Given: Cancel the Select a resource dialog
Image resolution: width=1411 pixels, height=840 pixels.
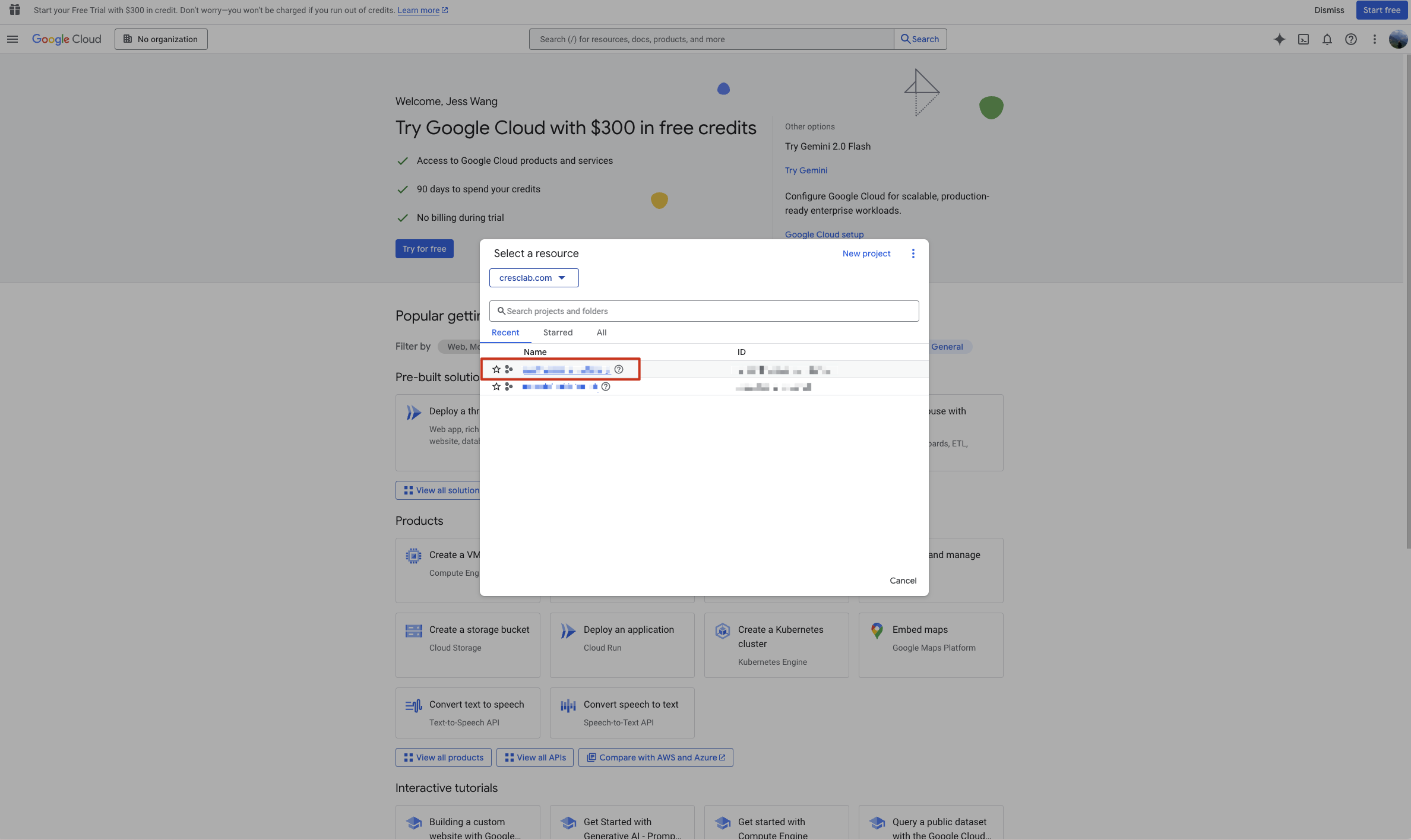Looking at the screenshot, I should pyautogui.click(x=903, y=581).
